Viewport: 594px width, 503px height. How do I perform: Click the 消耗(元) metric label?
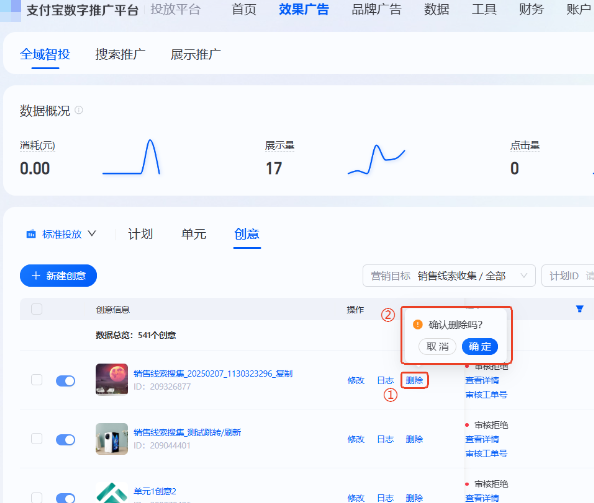point(38,145)
